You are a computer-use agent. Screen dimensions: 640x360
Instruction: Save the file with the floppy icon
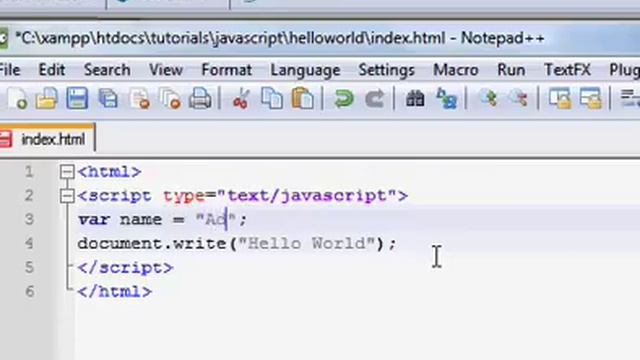coord(77,98)
